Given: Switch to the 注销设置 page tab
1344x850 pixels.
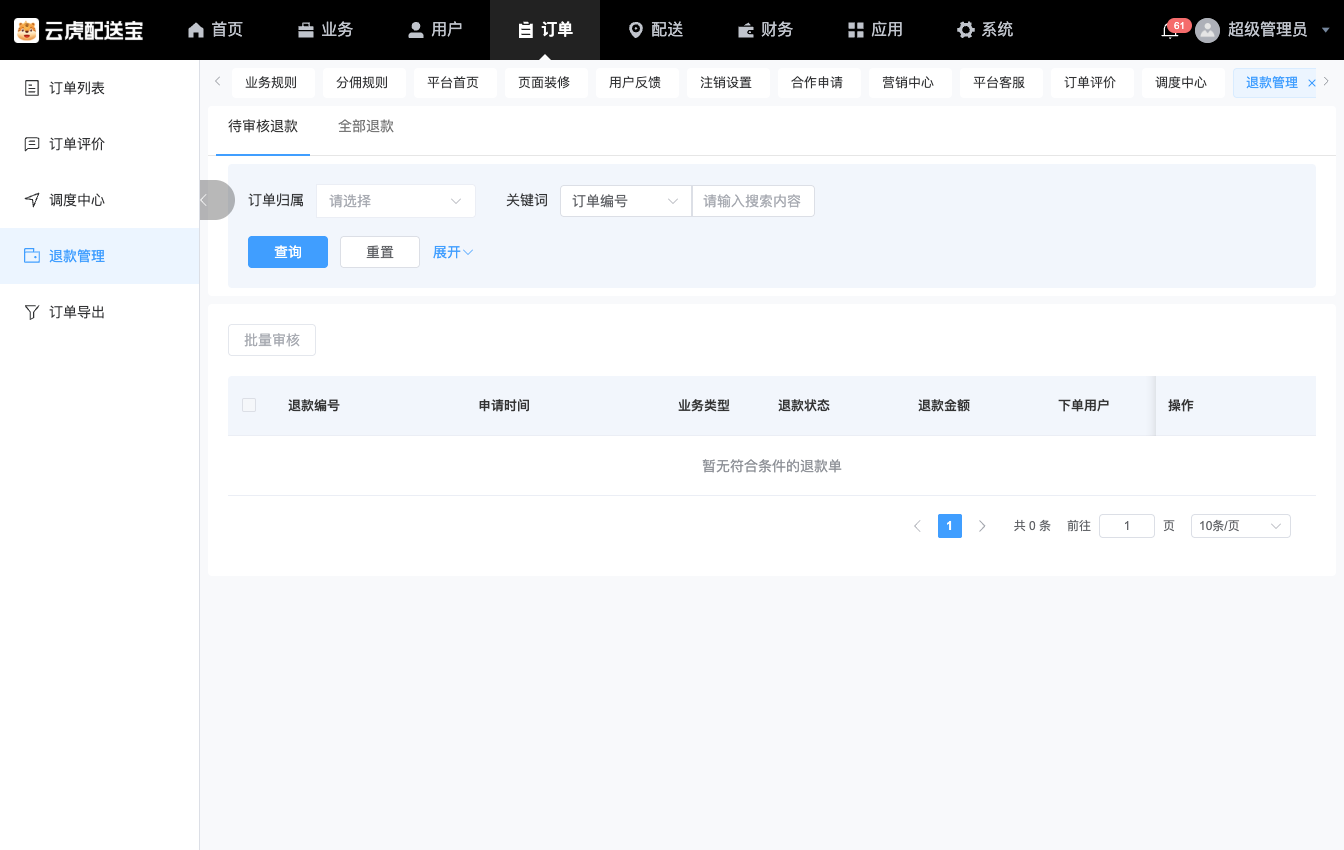Looking at the screenshot, I should tap(726, 83).
